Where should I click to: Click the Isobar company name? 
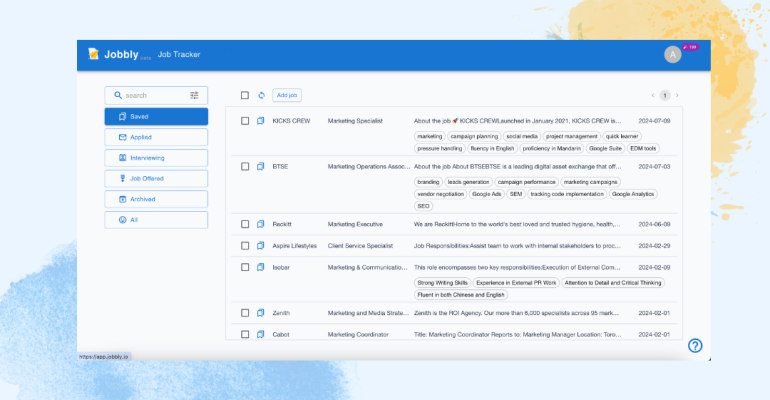281,267
